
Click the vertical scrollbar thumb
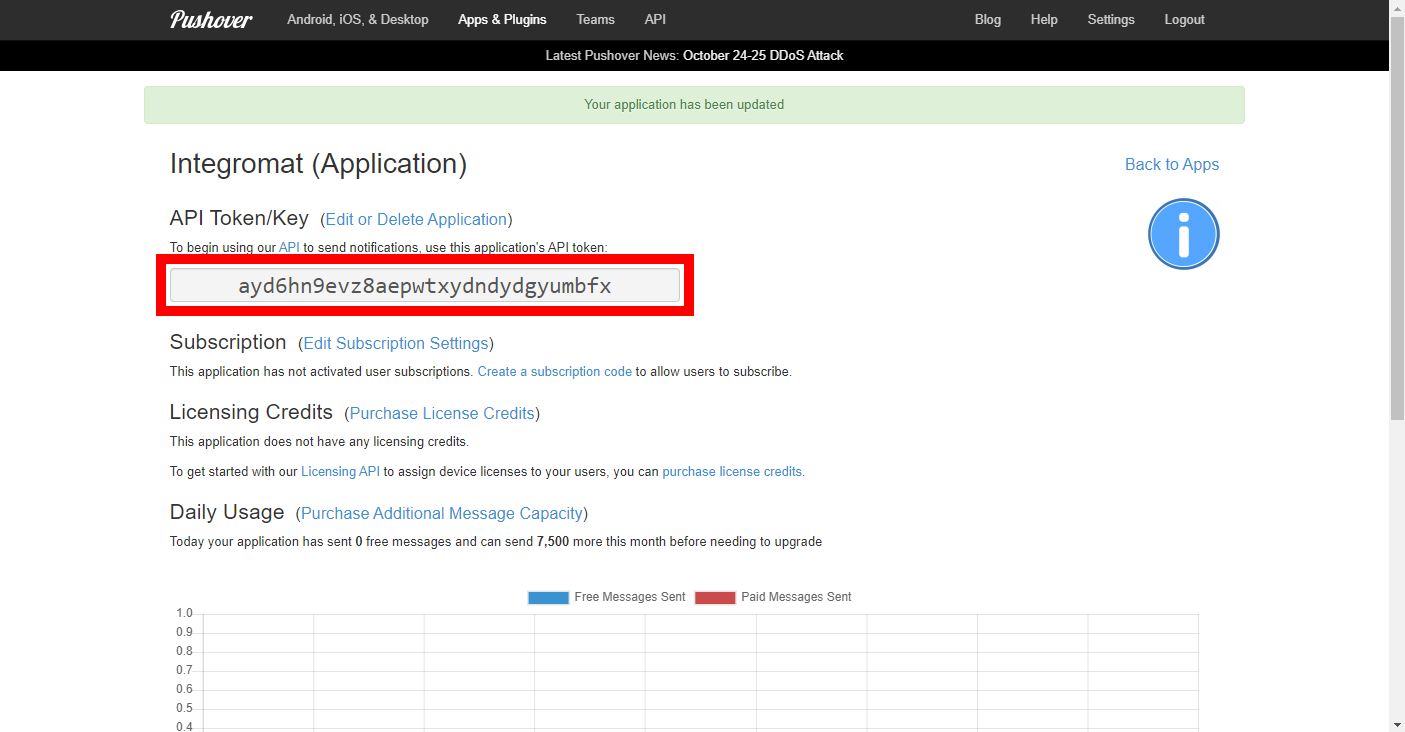pyautogui.click(x=1397, y=218)
